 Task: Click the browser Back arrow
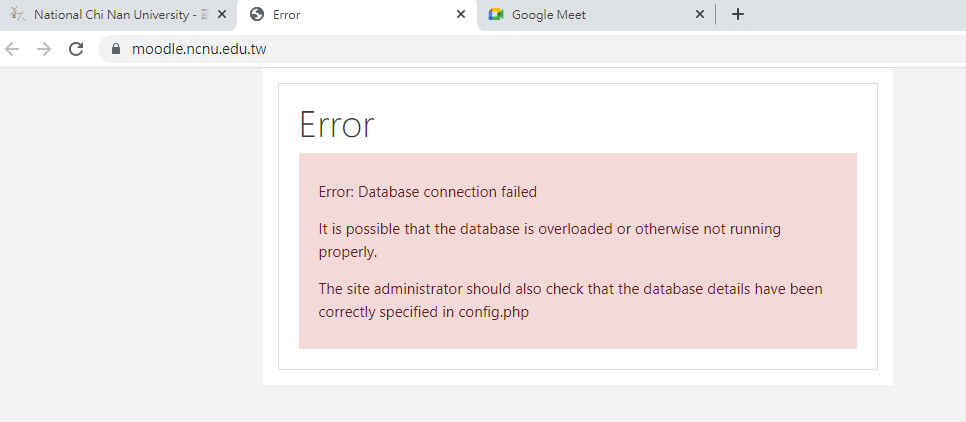13,49
